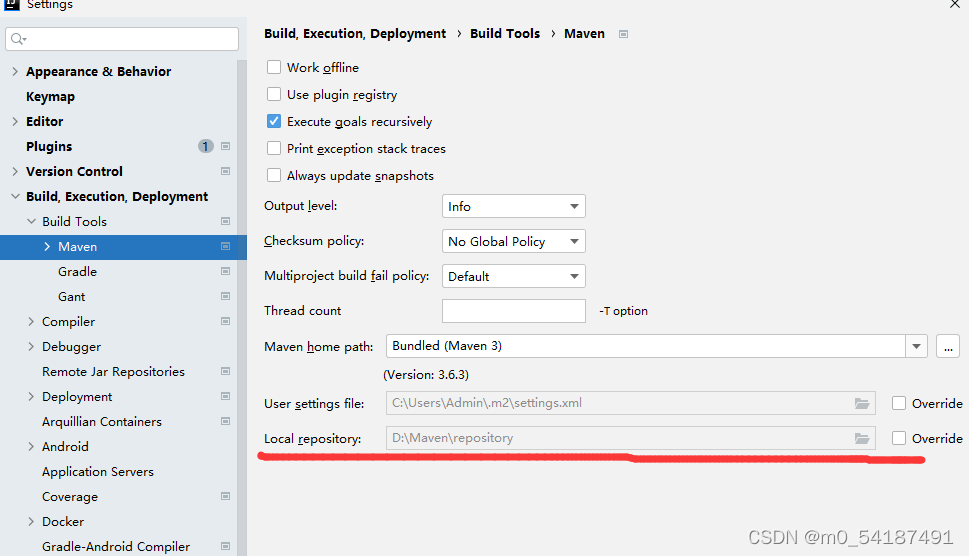Browse folder icon in Local repository field
969x556 pixels.
(862, 439)
